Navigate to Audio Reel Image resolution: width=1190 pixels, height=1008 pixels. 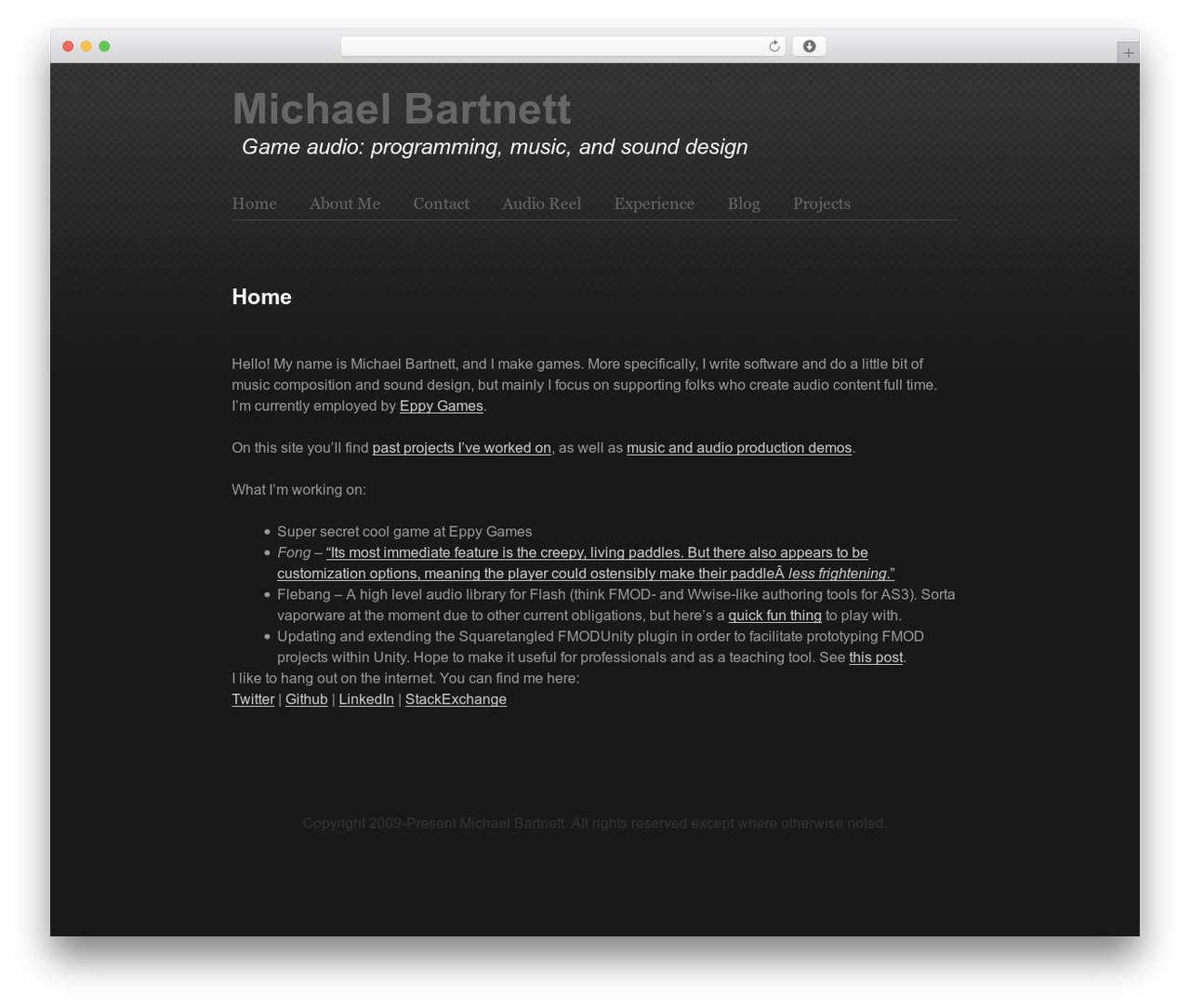click(542, 204)
